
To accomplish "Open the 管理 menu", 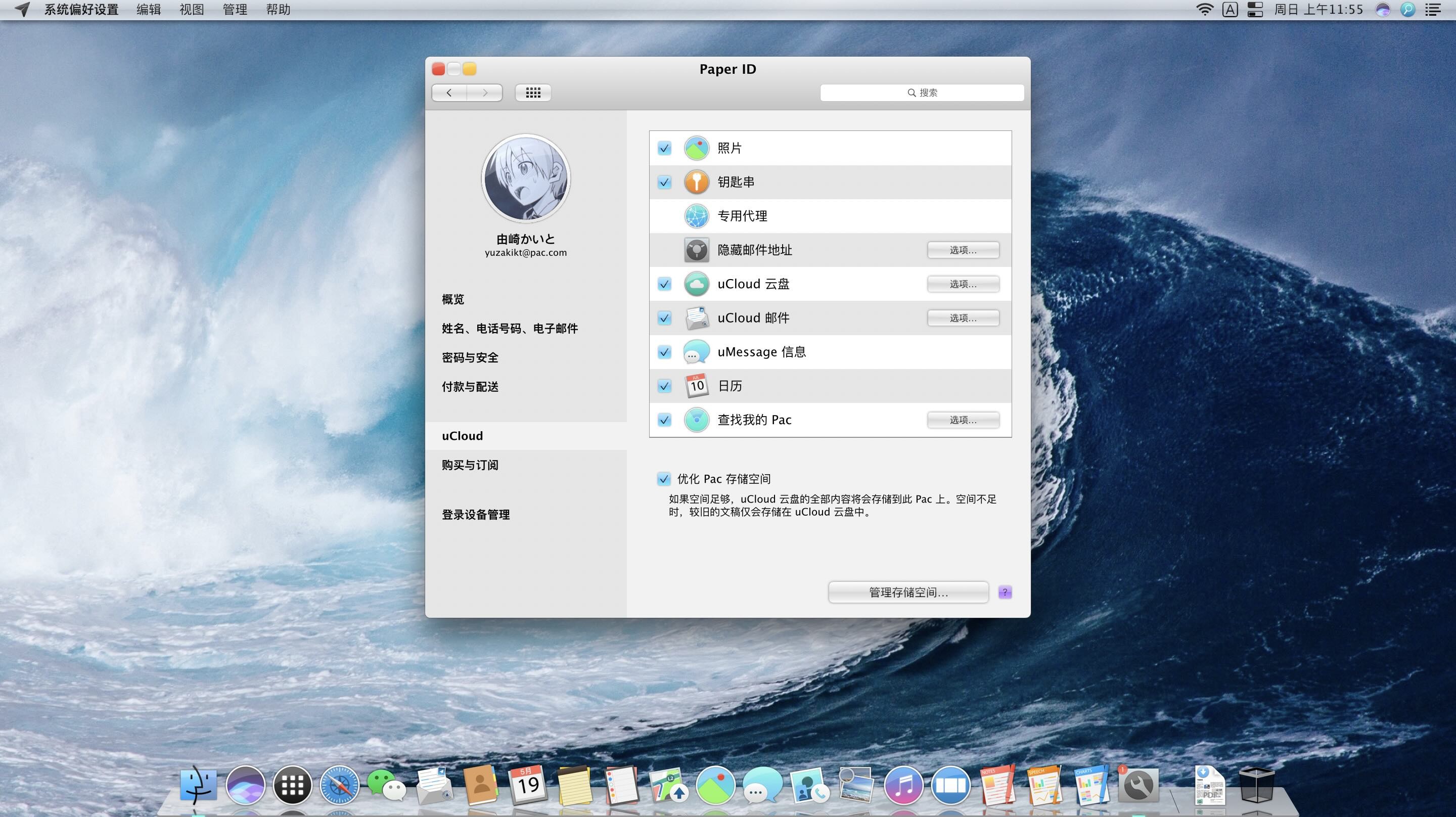I will (235, 10).
